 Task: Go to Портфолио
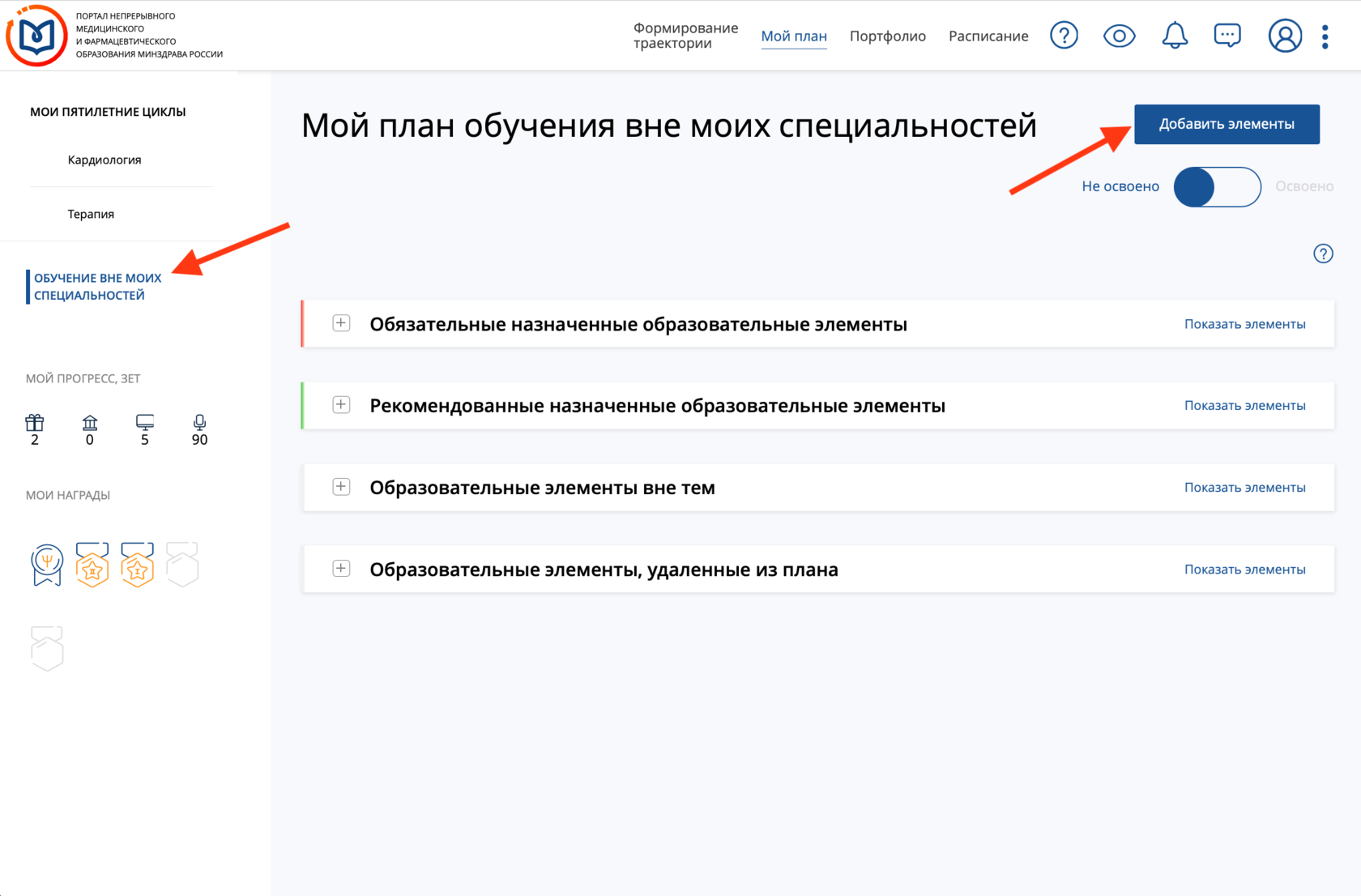(887, 36)
